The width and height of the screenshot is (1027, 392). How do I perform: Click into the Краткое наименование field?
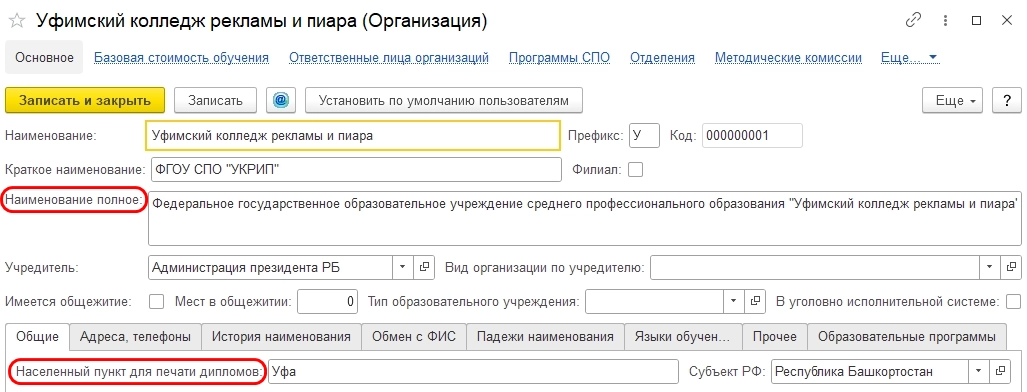tap(356, 170)
